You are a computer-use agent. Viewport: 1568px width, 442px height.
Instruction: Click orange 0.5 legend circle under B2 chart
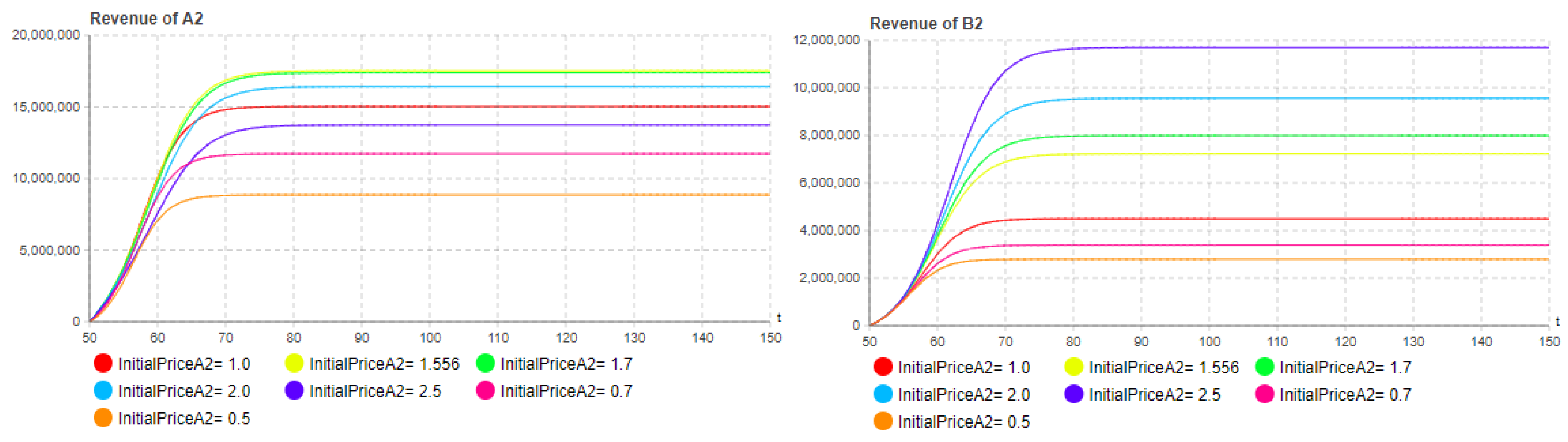(x=882, y=421)
